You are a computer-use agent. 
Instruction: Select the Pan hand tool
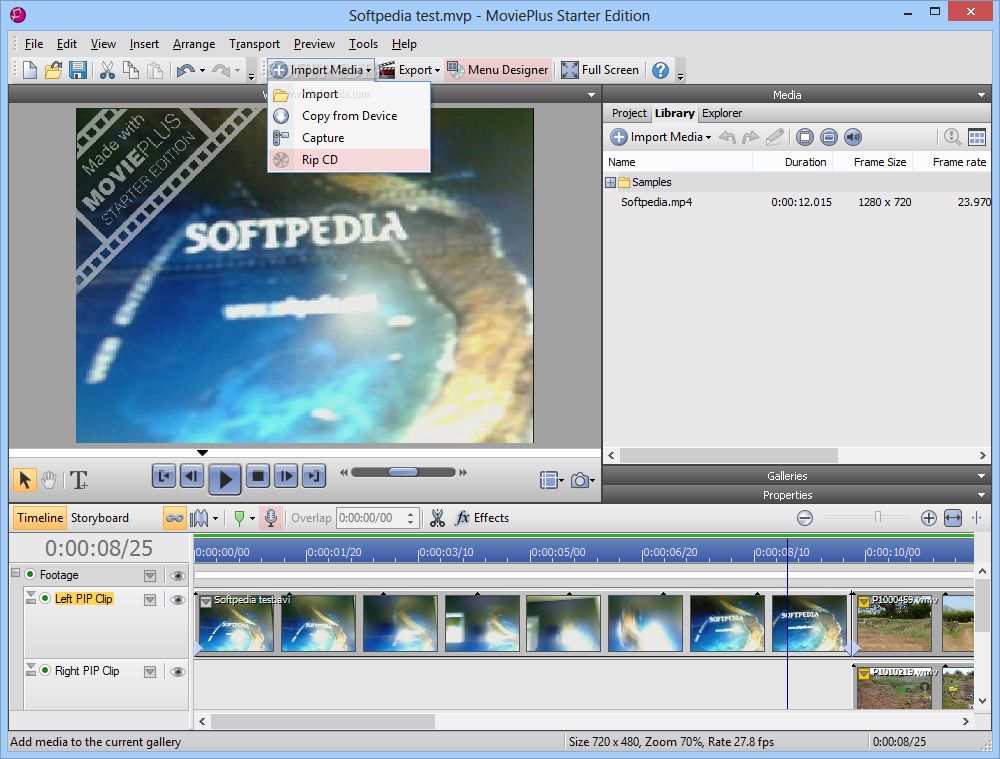click(x=49, y=480)
